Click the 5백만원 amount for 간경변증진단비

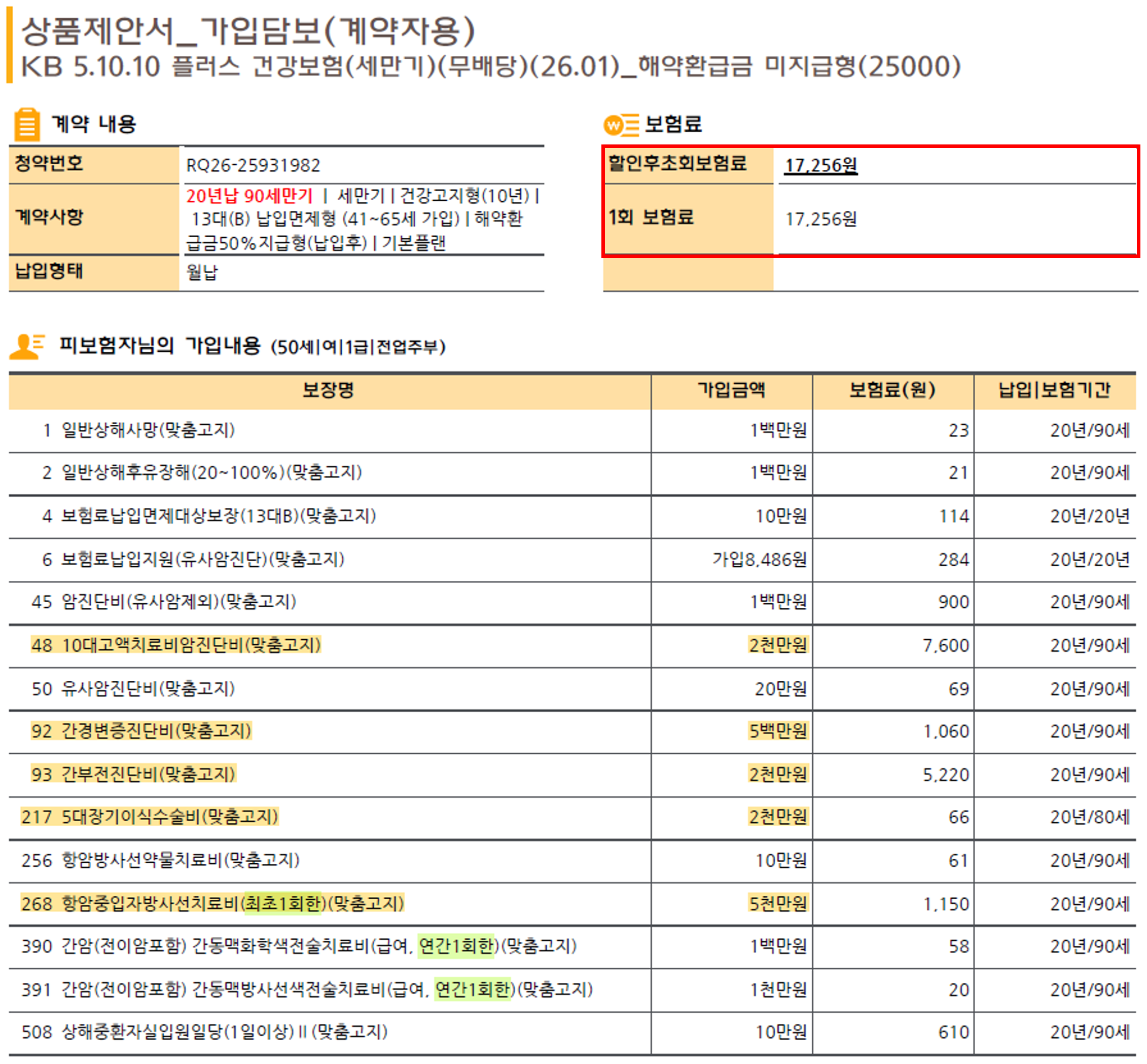[x=778, y=731]
